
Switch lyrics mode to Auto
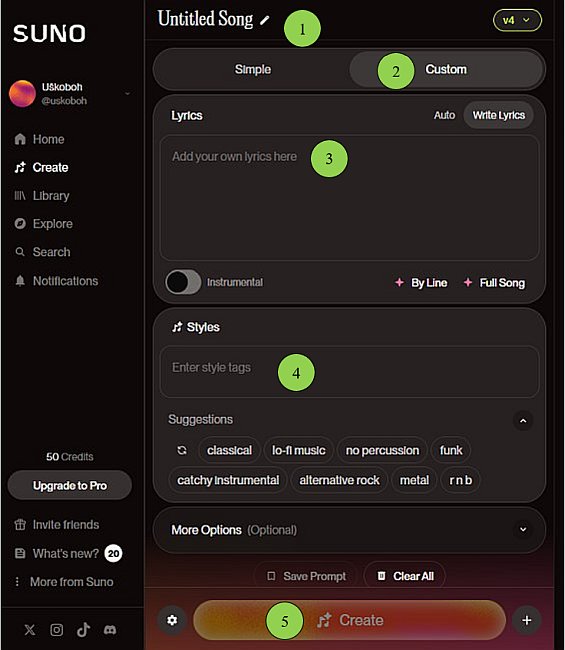click(444, 115)
